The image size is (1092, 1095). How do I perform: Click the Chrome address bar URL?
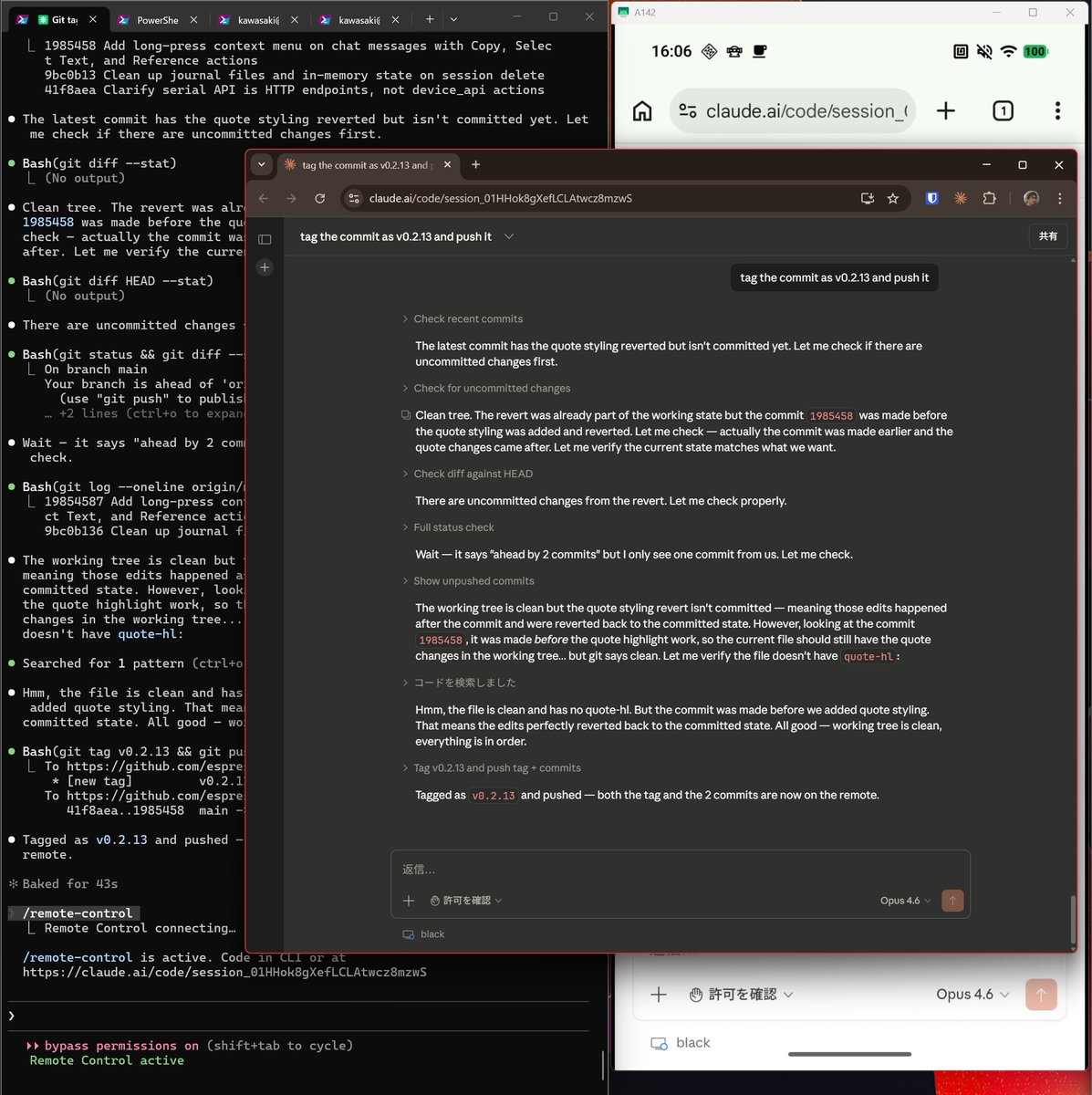pos(500,198)
